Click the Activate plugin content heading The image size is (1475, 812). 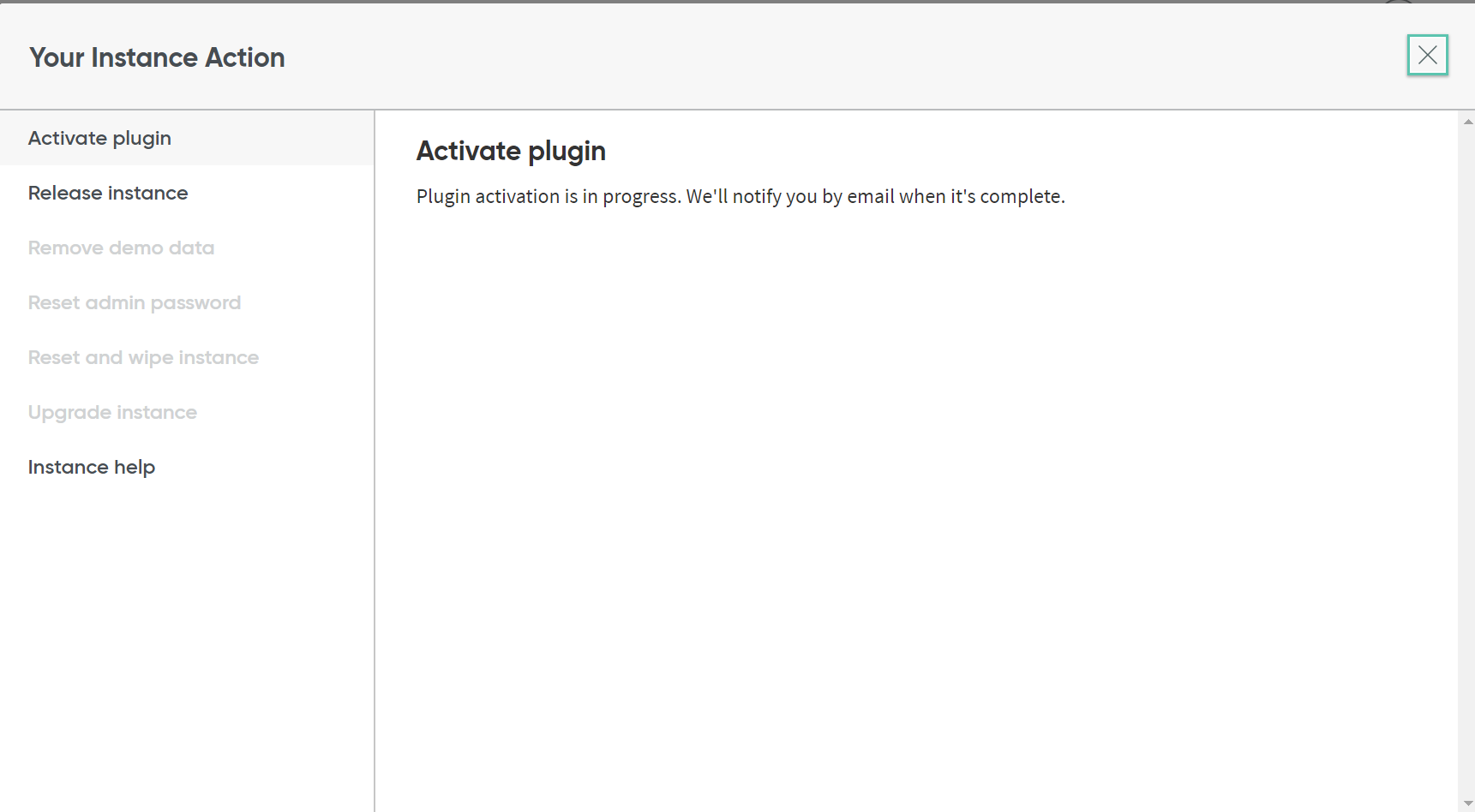[511, 152]
